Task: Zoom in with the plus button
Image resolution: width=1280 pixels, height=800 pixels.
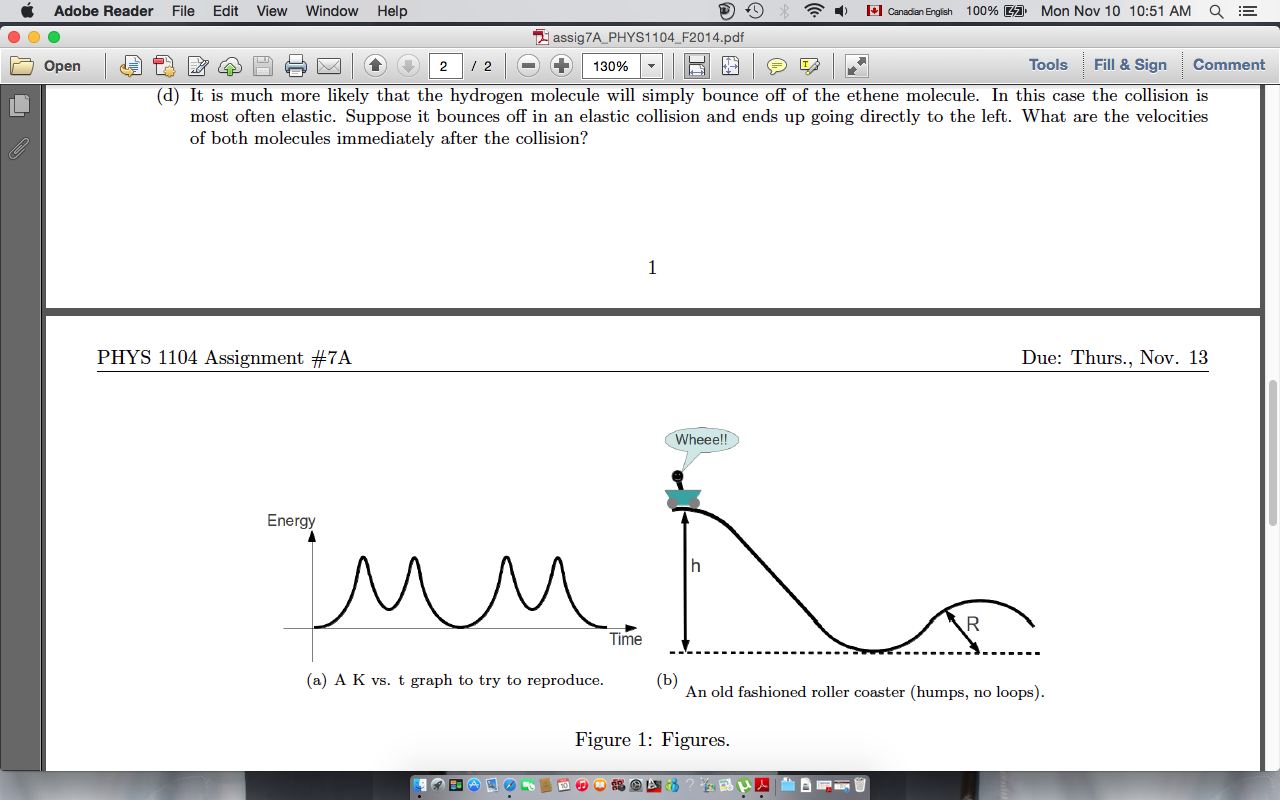Action: (562, 66)
